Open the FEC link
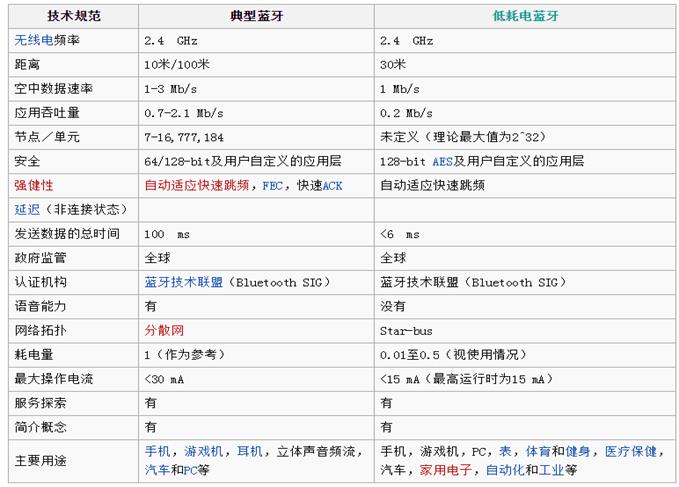 272,186
